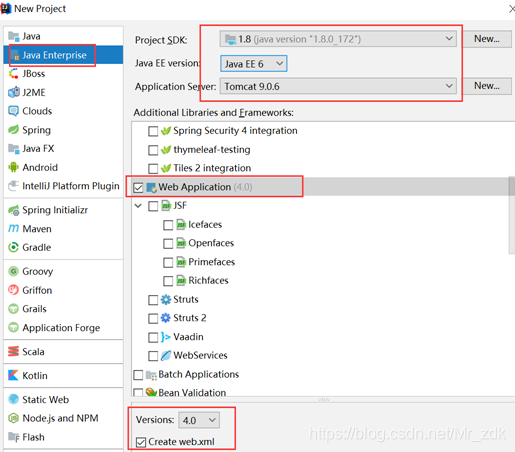The image size is (515, 452).
Task: Check the Tiles 2 integration checkbox
Action: (x=153, y=169)
